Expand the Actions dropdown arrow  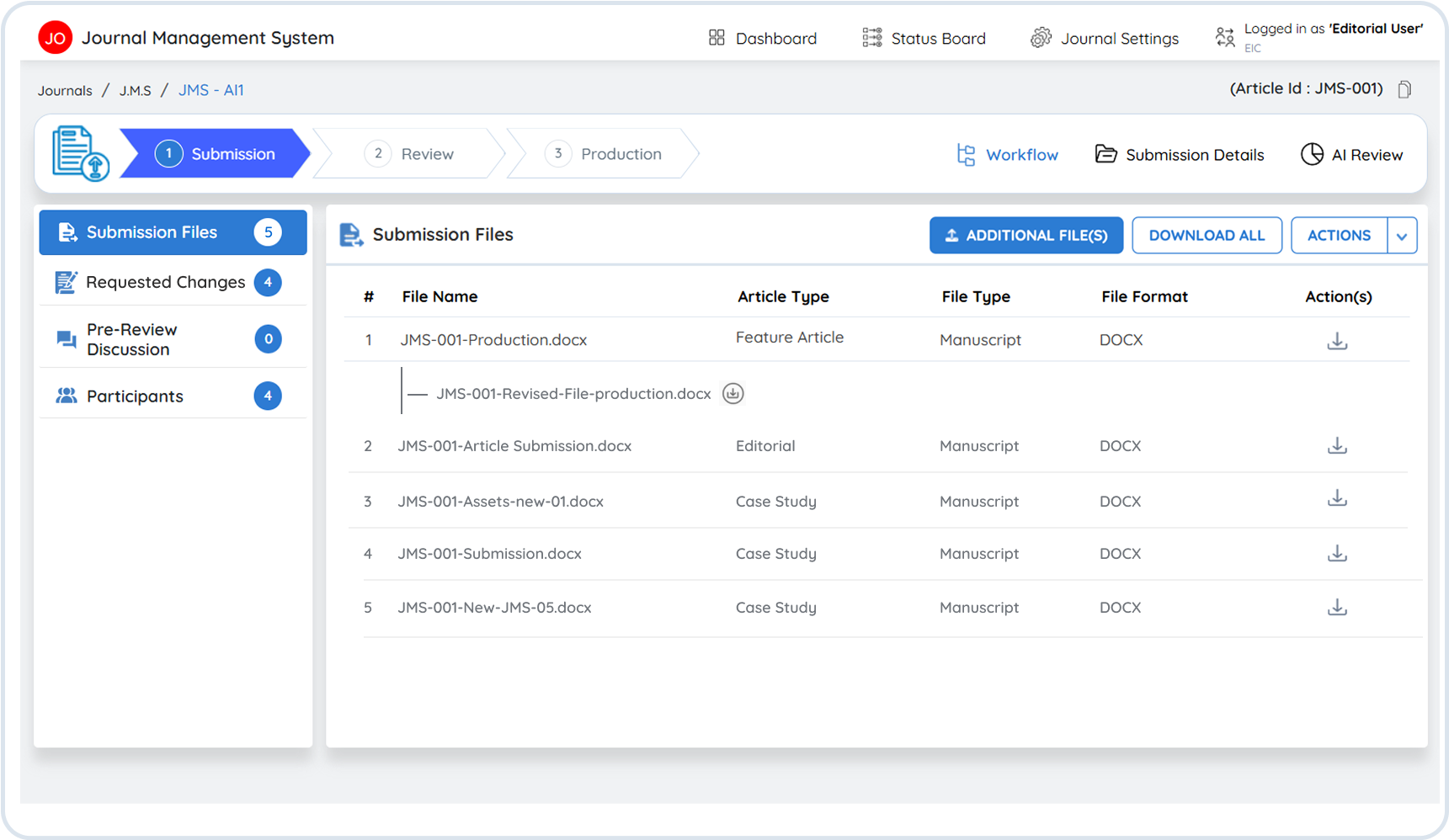(1402, 237)
